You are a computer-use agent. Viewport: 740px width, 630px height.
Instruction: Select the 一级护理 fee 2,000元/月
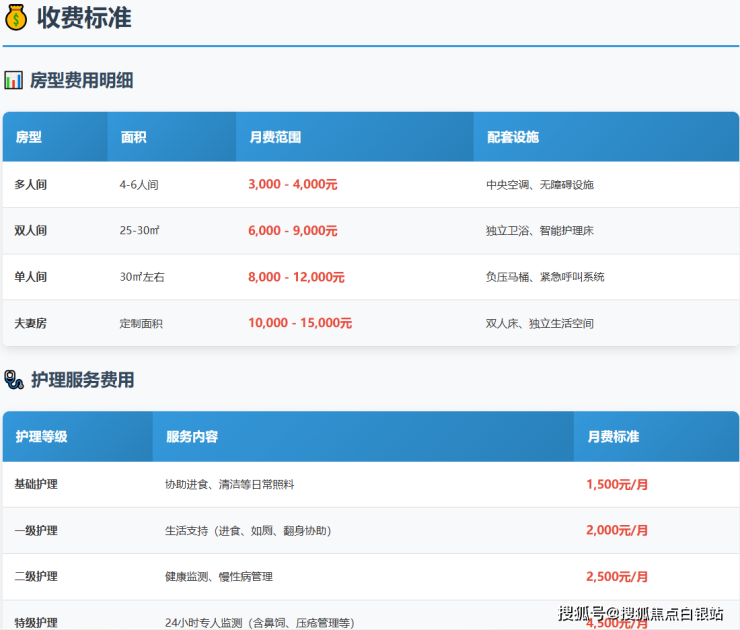click(617, 530)
